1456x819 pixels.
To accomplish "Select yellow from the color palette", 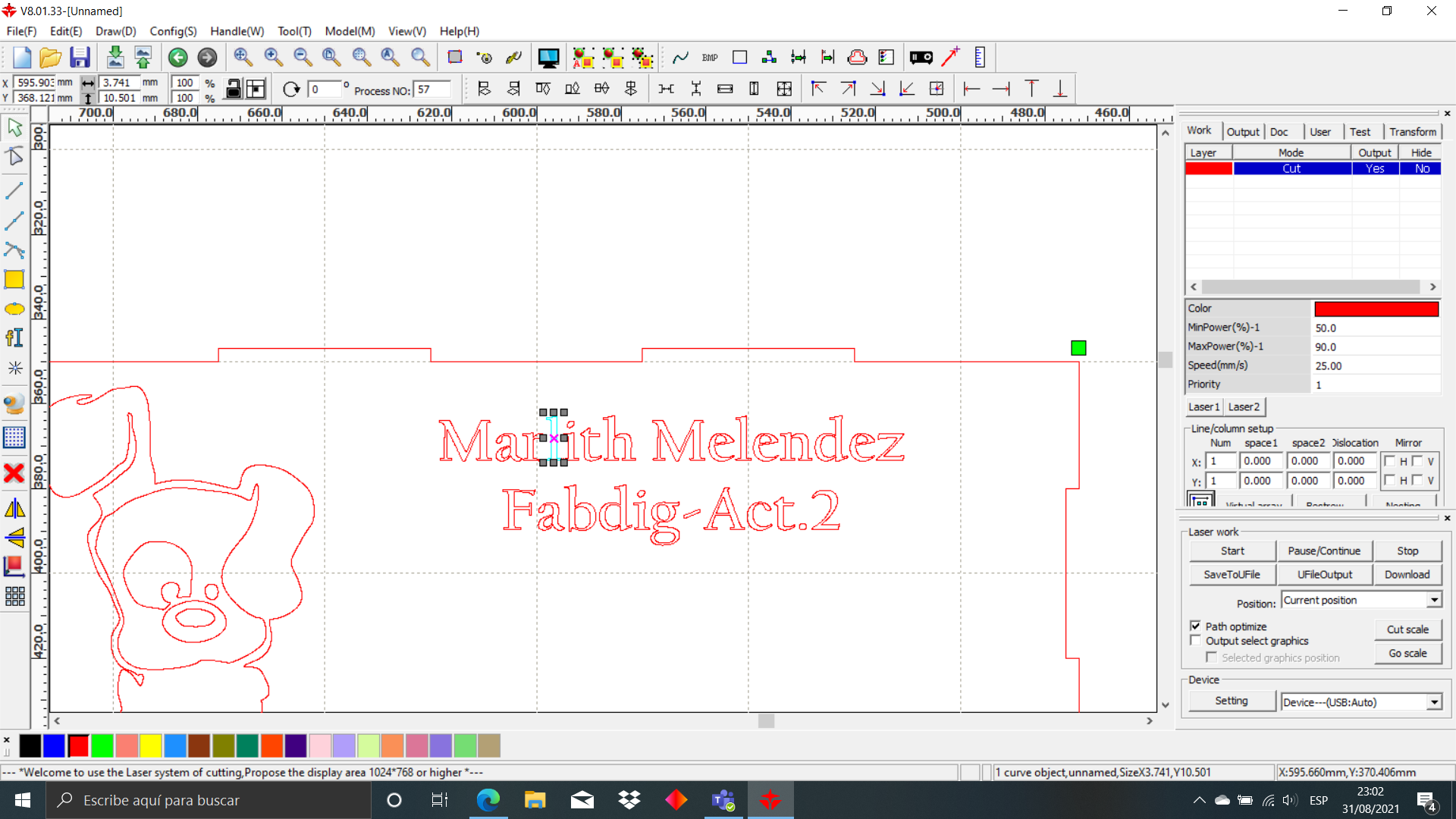I will point(151,746).
